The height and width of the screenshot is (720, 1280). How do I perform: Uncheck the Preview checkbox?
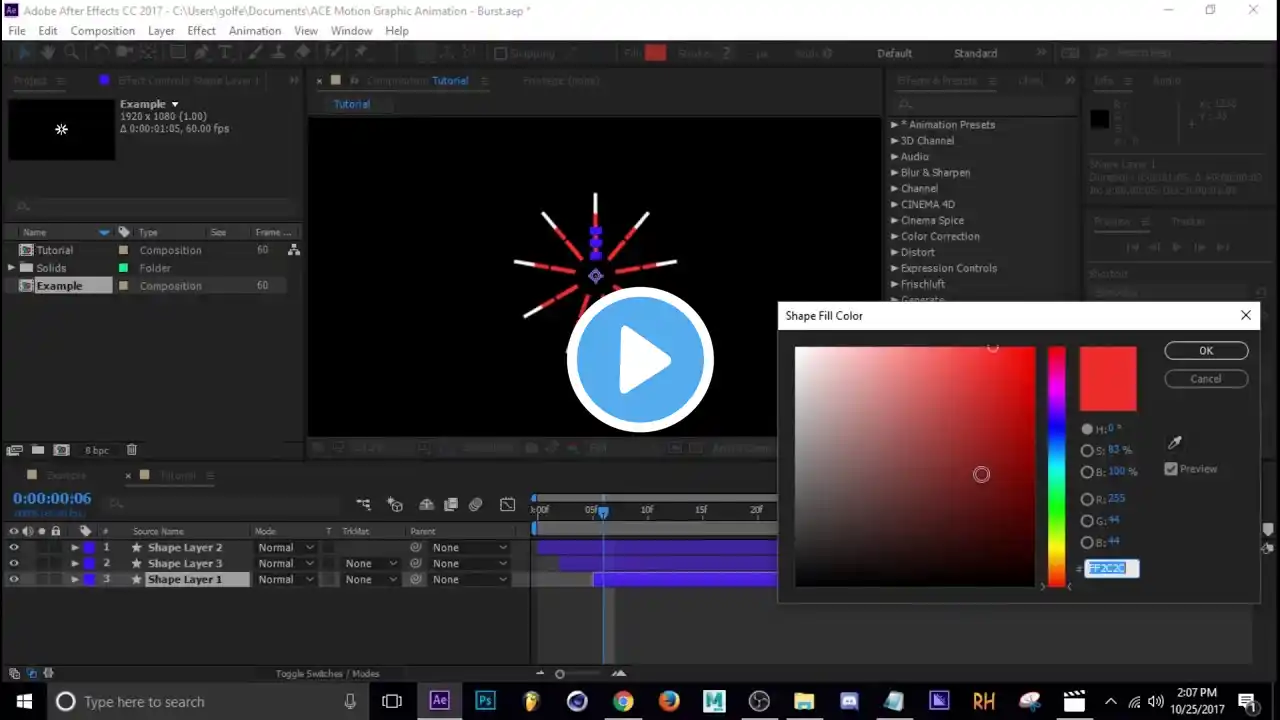point(1171,469)
